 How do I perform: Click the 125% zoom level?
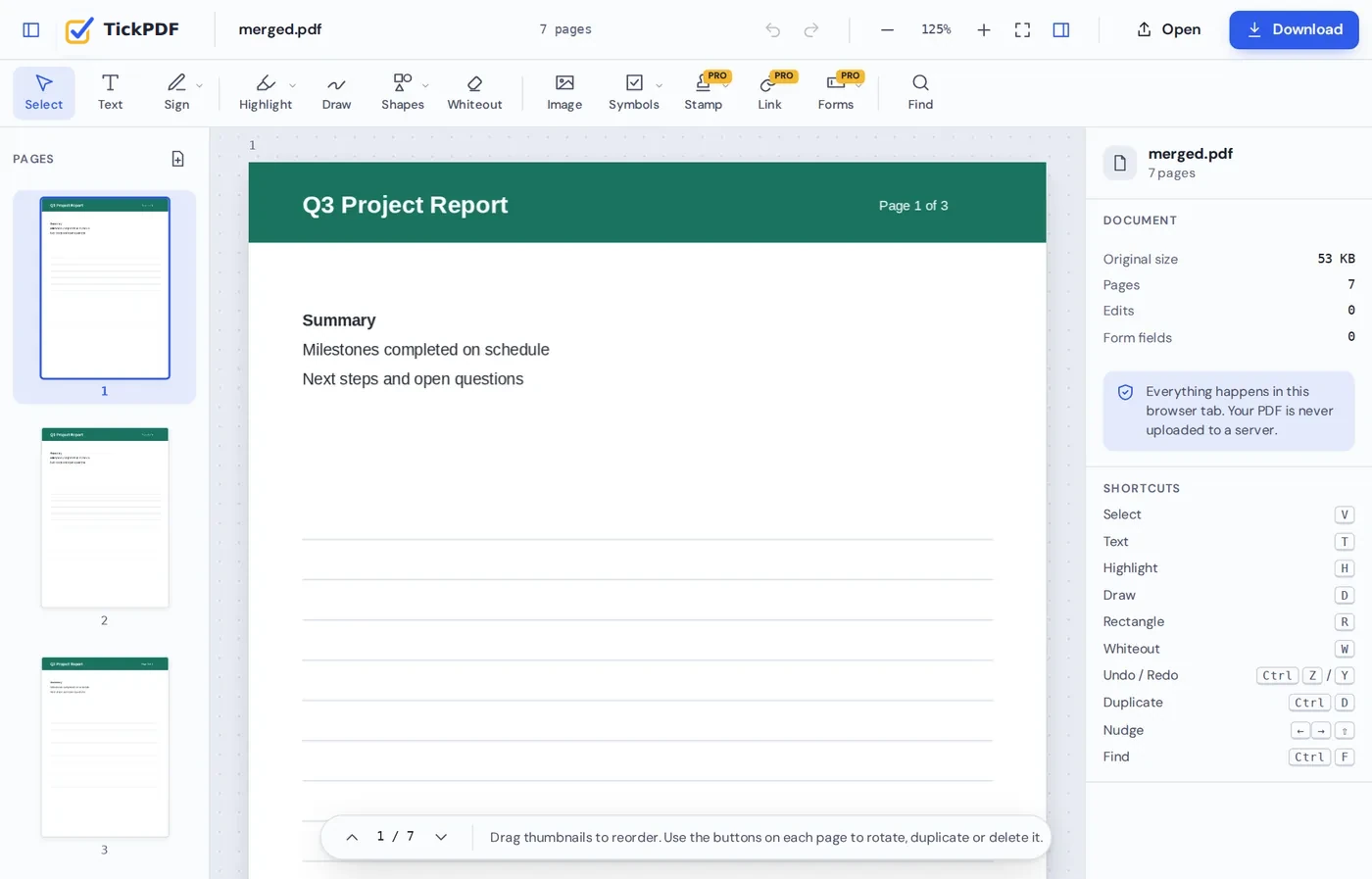(936, 29)
